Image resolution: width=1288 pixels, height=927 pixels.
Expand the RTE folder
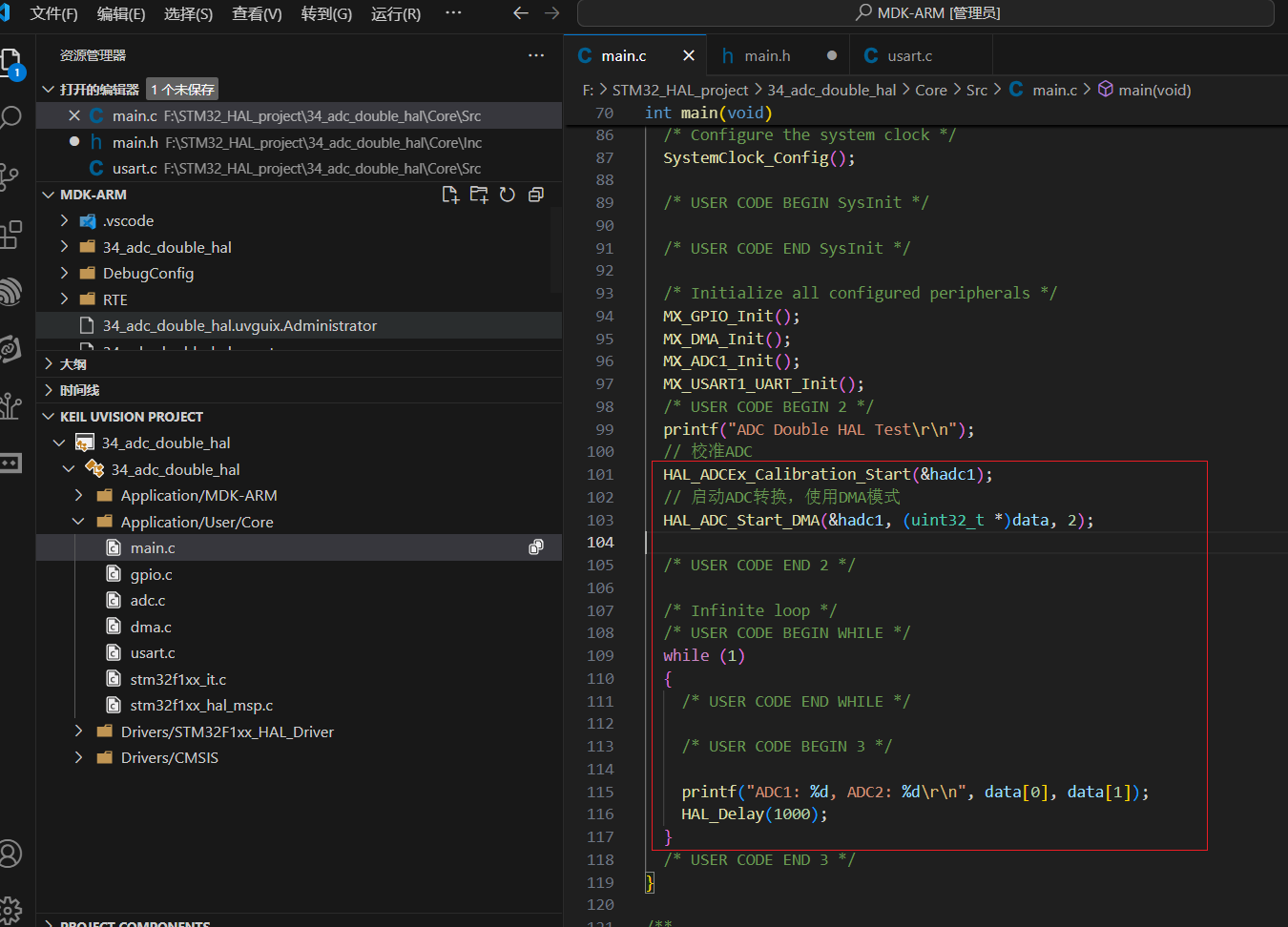coord(64,299)
